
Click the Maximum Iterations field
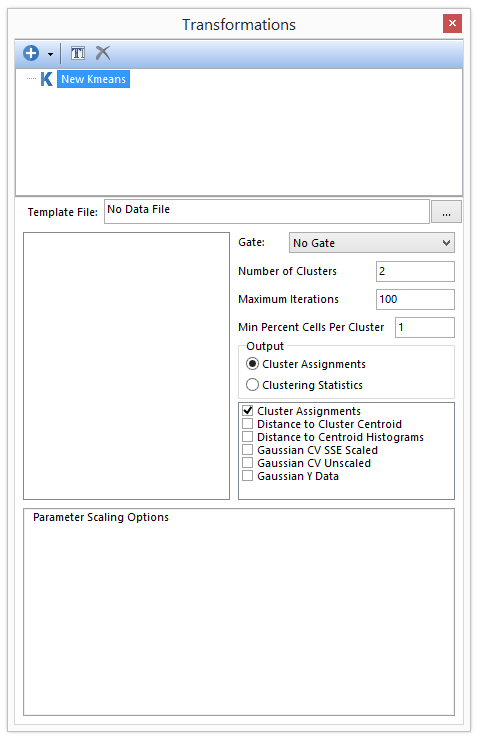click(x=415, y=300)
